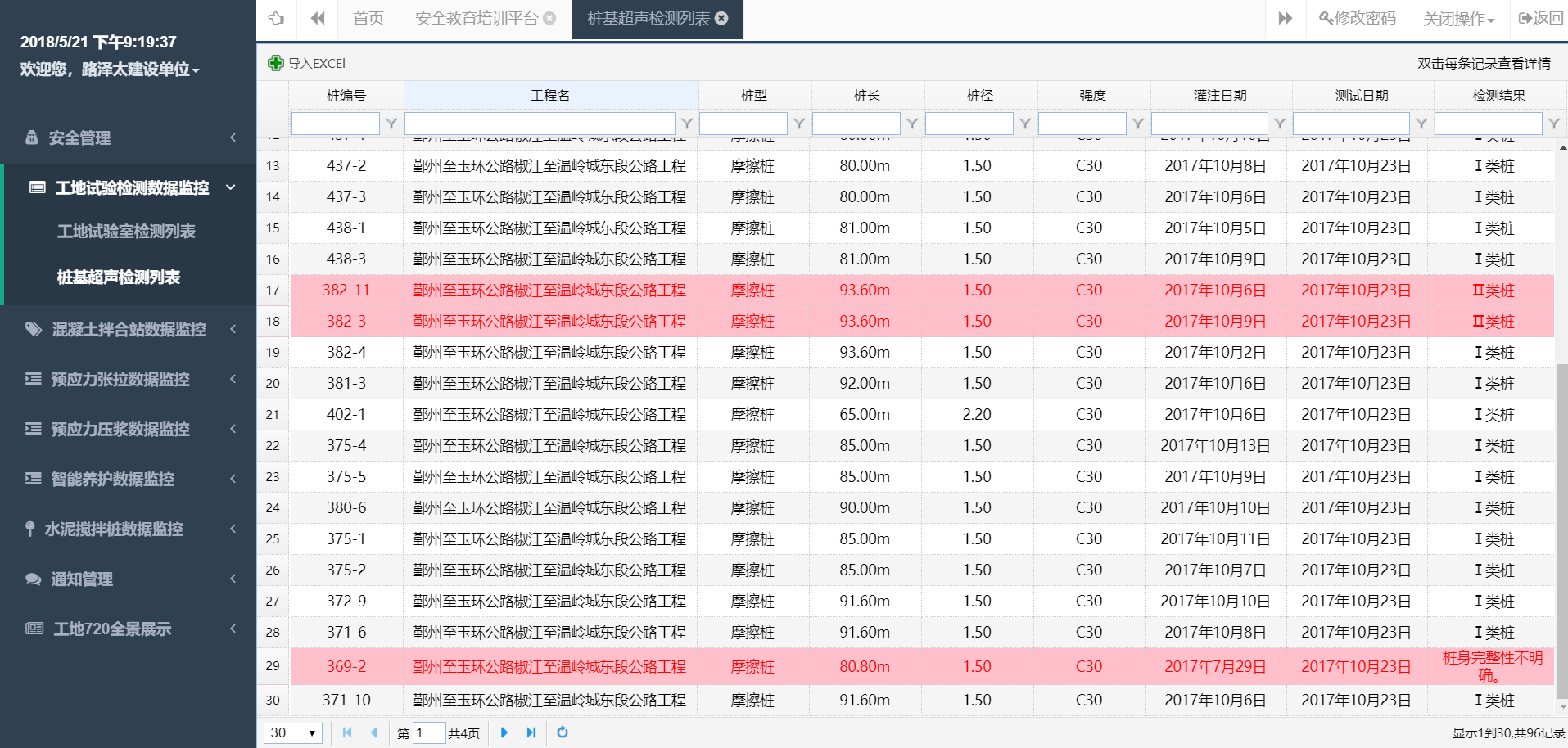Click the green Import EXCEL icon

tap(276, 63)
